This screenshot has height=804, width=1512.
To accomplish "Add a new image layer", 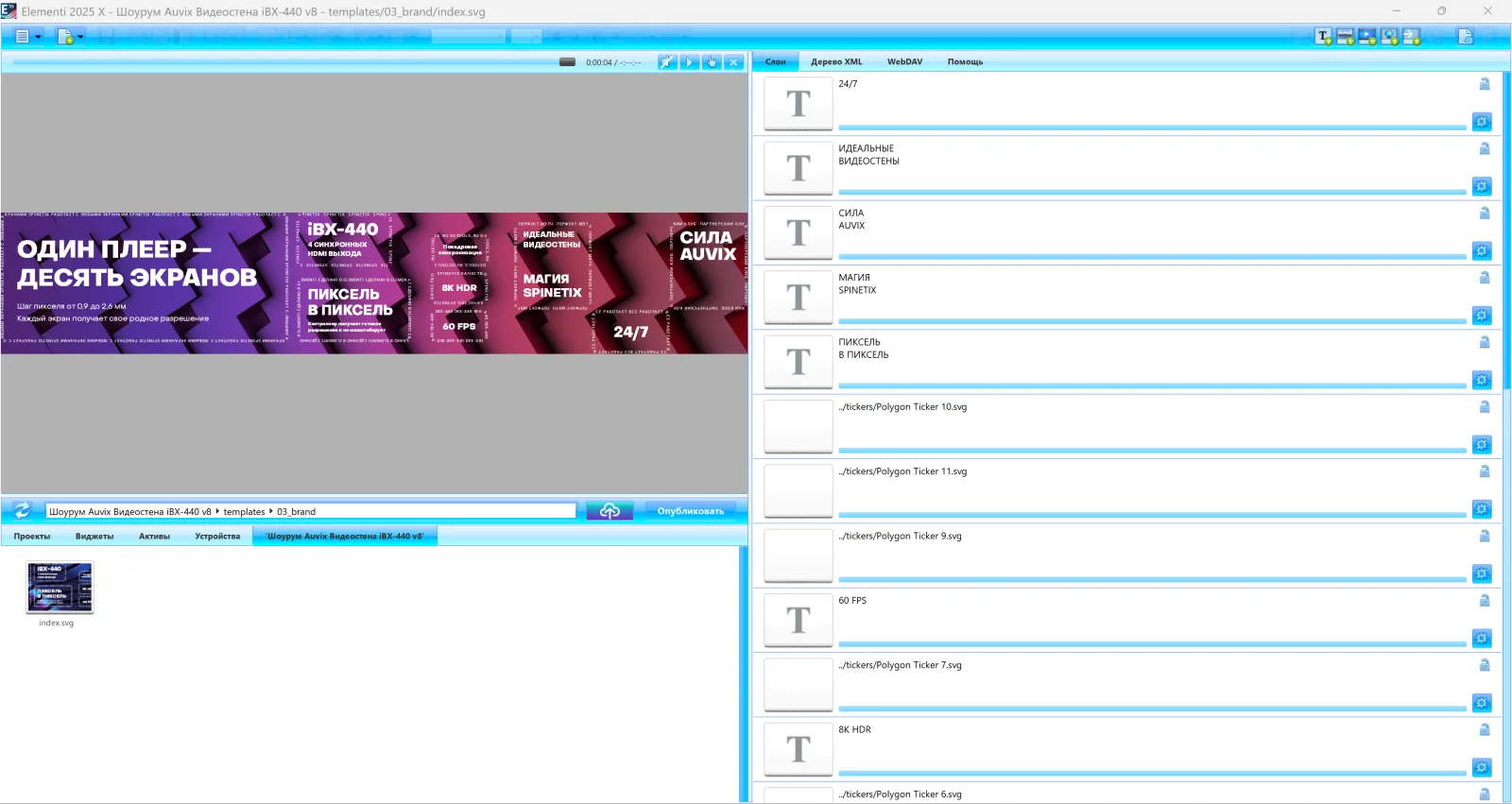I will pos(1346,37).
